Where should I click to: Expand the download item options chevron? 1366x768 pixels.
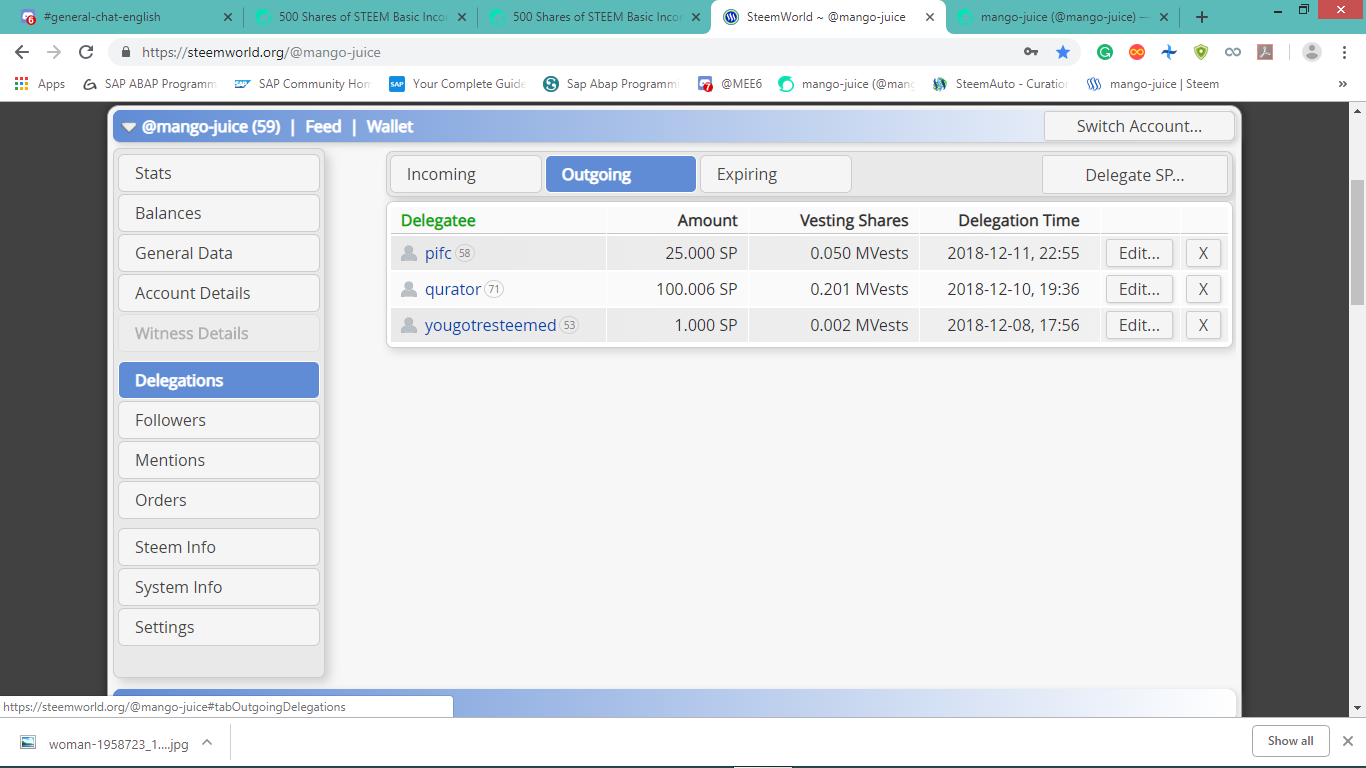[207, 742]
